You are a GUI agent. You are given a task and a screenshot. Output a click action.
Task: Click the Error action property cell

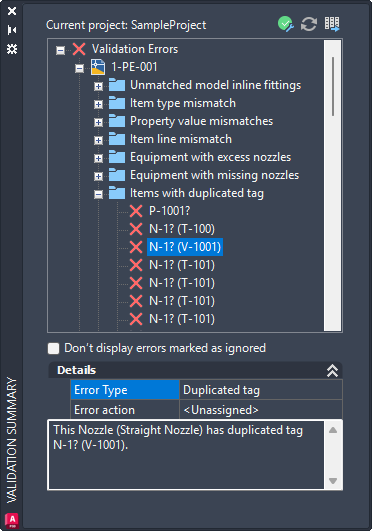125,410
